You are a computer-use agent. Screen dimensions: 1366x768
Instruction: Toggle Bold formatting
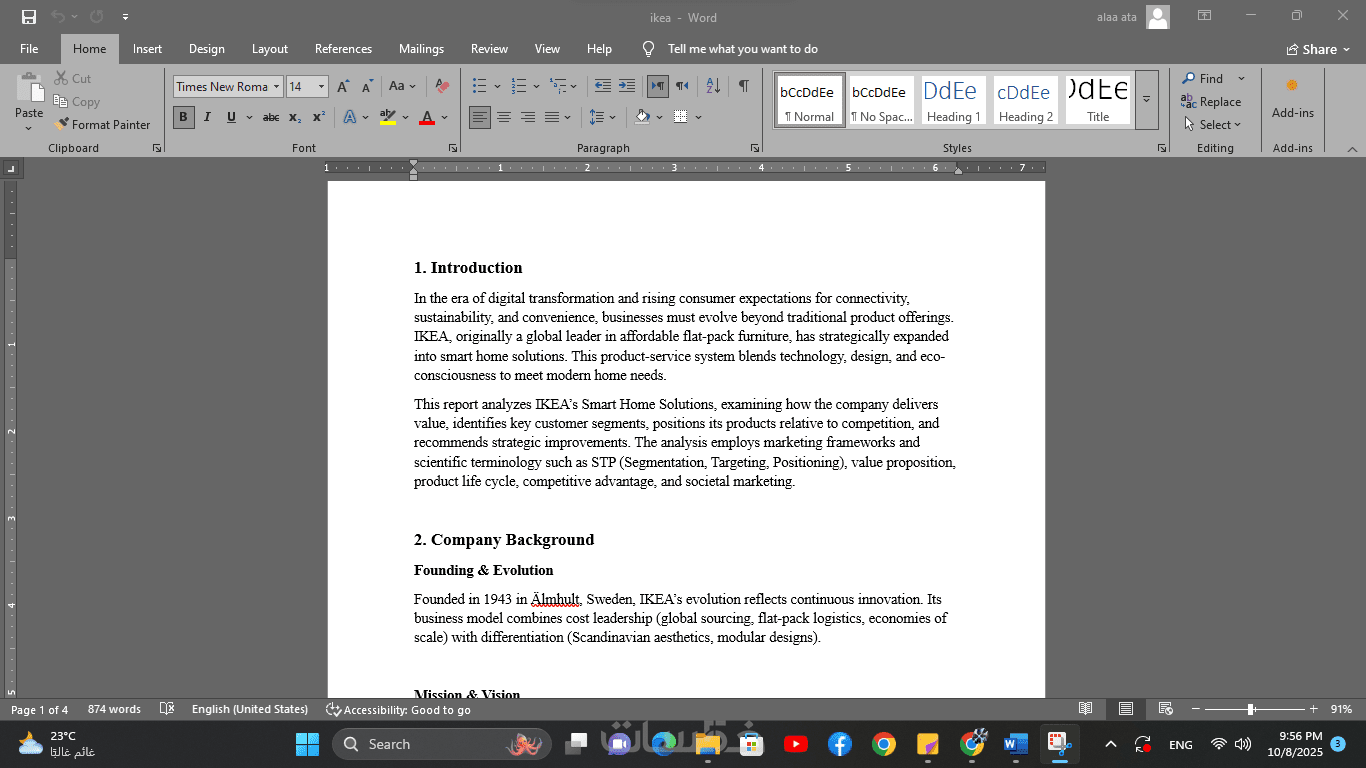184,117
